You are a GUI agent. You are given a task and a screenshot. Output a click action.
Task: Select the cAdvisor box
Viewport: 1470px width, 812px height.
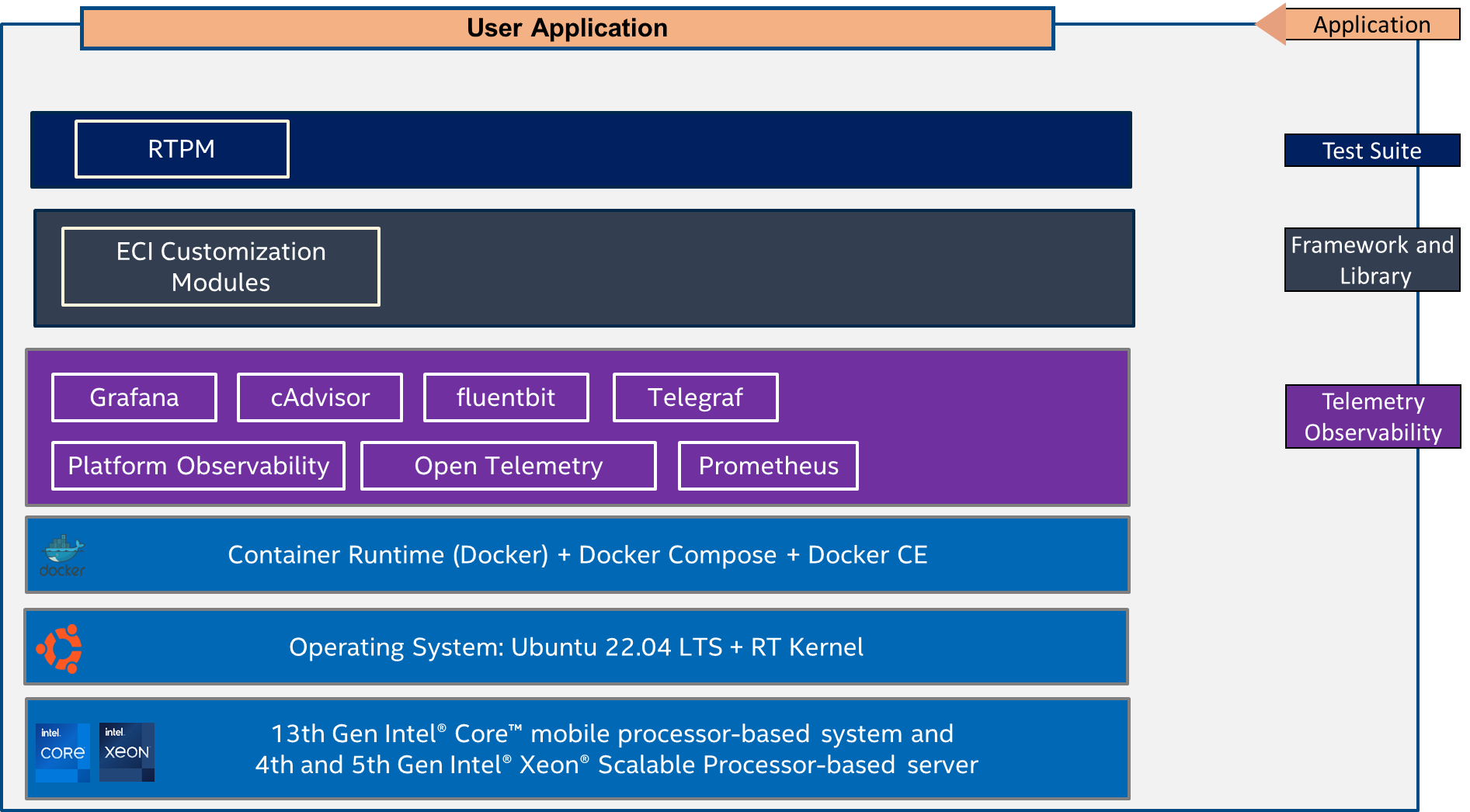pos(320,397)
